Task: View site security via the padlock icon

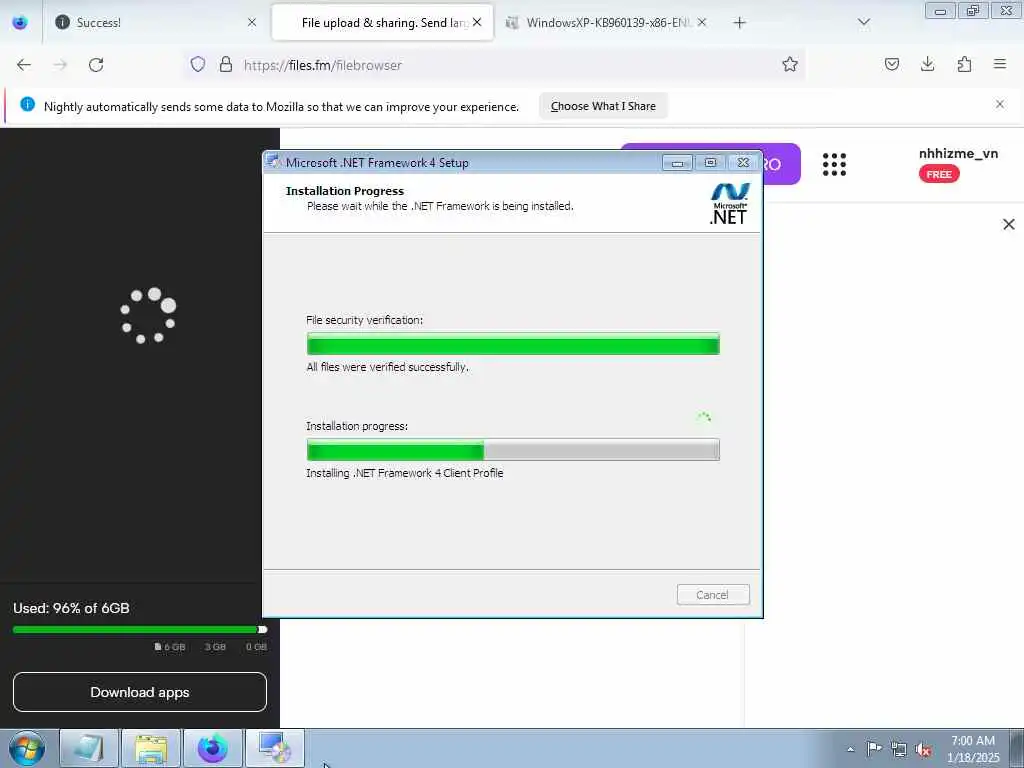Action: pos(226,64)
